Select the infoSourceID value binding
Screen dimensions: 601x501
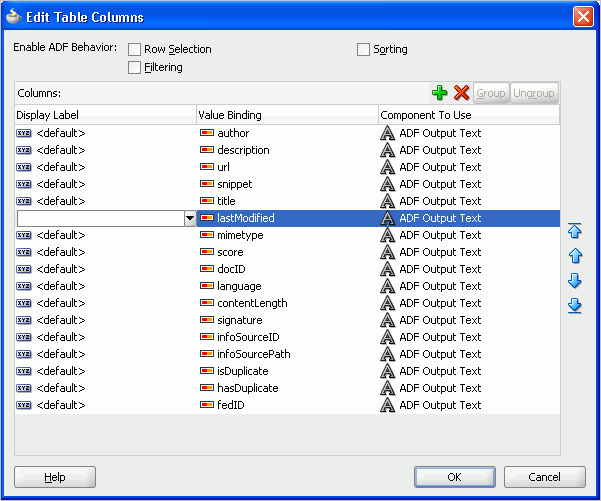[x=248, y=337]
